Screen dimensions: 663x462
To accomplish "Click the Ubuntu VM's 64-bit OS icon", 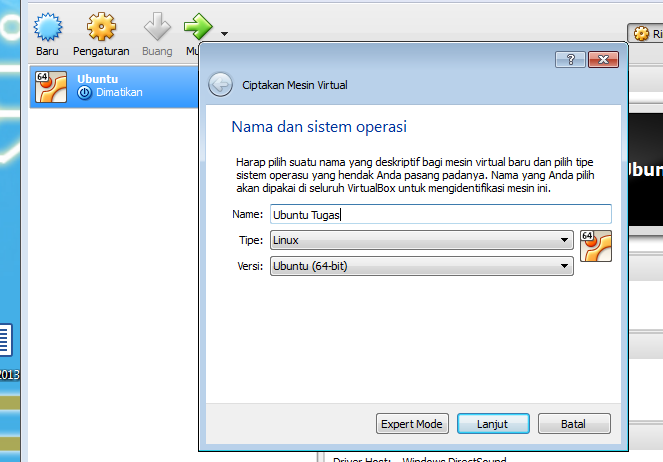I will (51, 87).
